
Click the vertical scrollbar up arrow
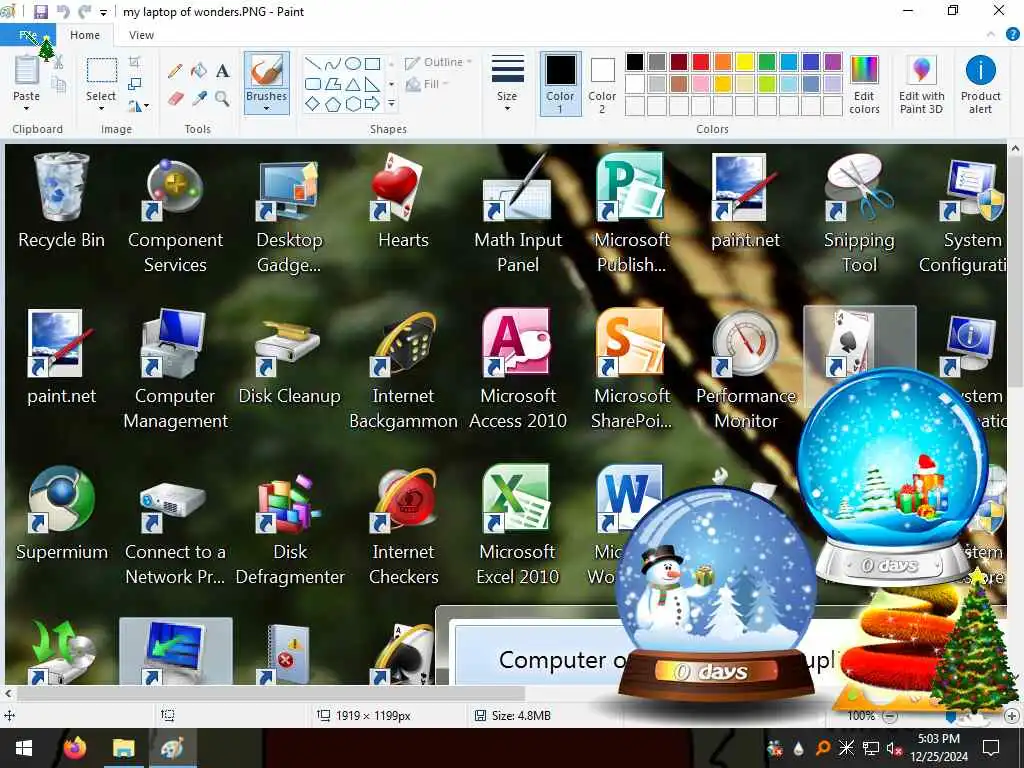(1015, 150)
